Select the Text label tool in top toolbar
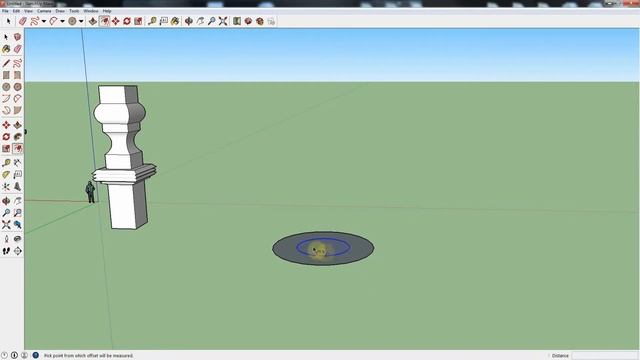Screen dimensions: 640x360 (x=164, y=21)
